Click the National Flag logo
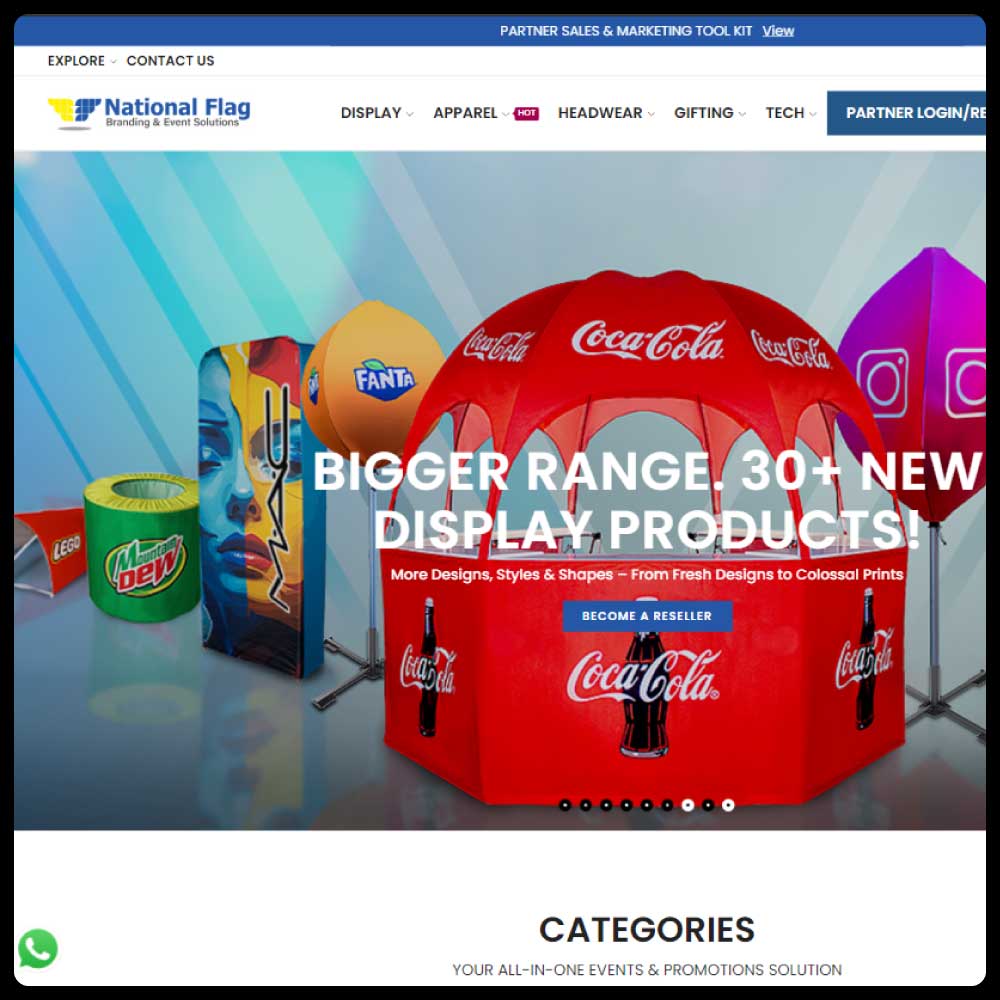The height and width of the screenshot is (1000, 1000). coord(149,113)
